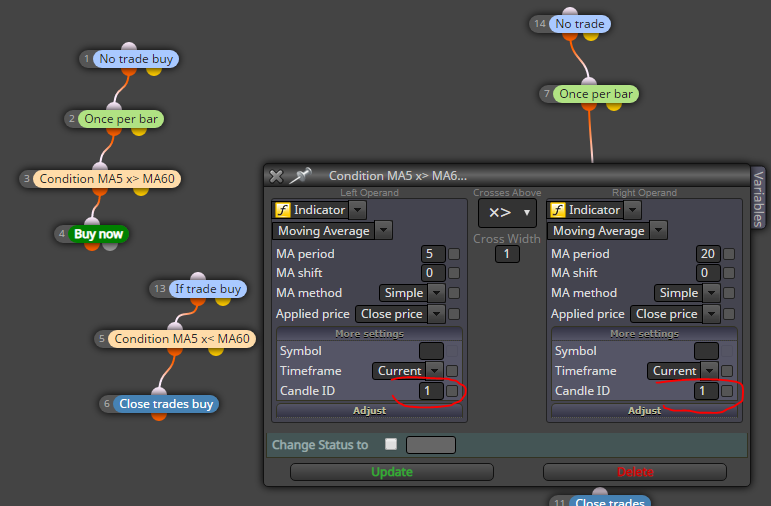Select Condition MA5 x< MA60 block
Image resolution: width=771 pixels, height=506 pixels.
[182, 339]
